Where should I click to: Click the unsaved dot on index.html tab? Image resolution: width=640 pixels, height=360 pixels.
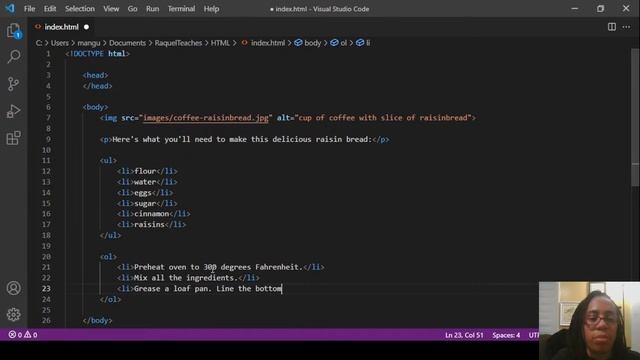coord(86,27)
